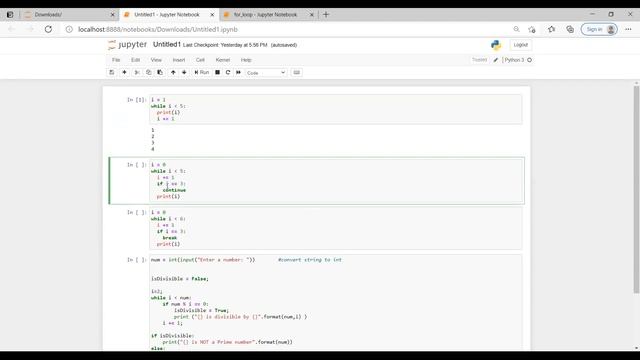Save the notebook with the save and checkpoint icon
This screenshot has height=360, width=640.
click(111, 72)
